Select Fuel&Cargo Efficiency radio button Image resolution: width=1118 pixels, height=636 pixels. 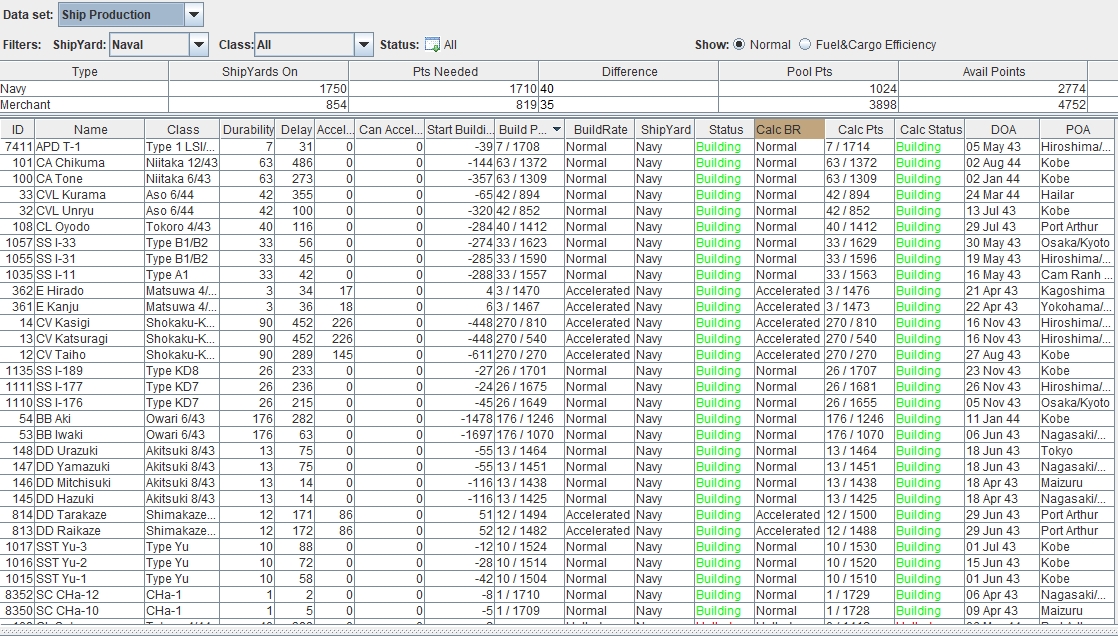pos(806,45)
